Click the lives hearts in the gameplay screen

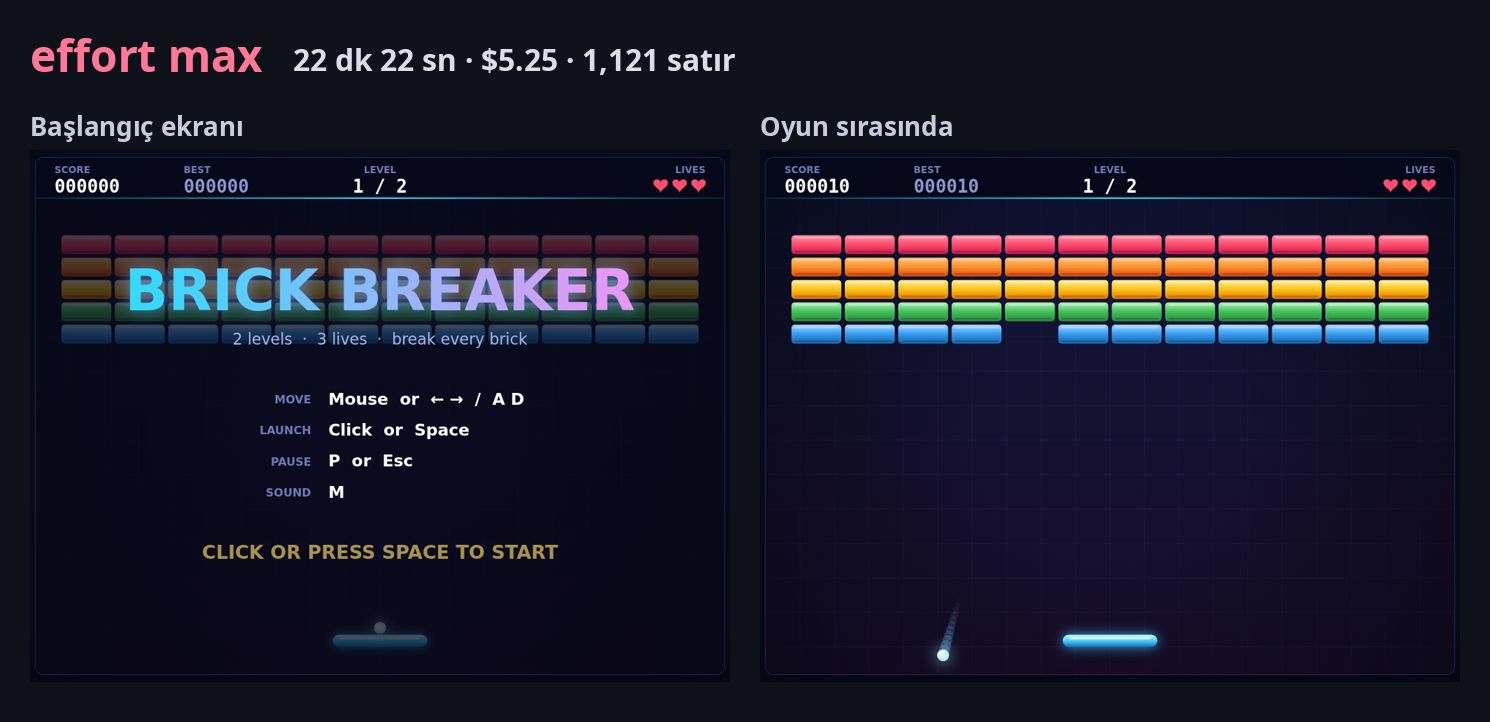tap(1410, 185)
